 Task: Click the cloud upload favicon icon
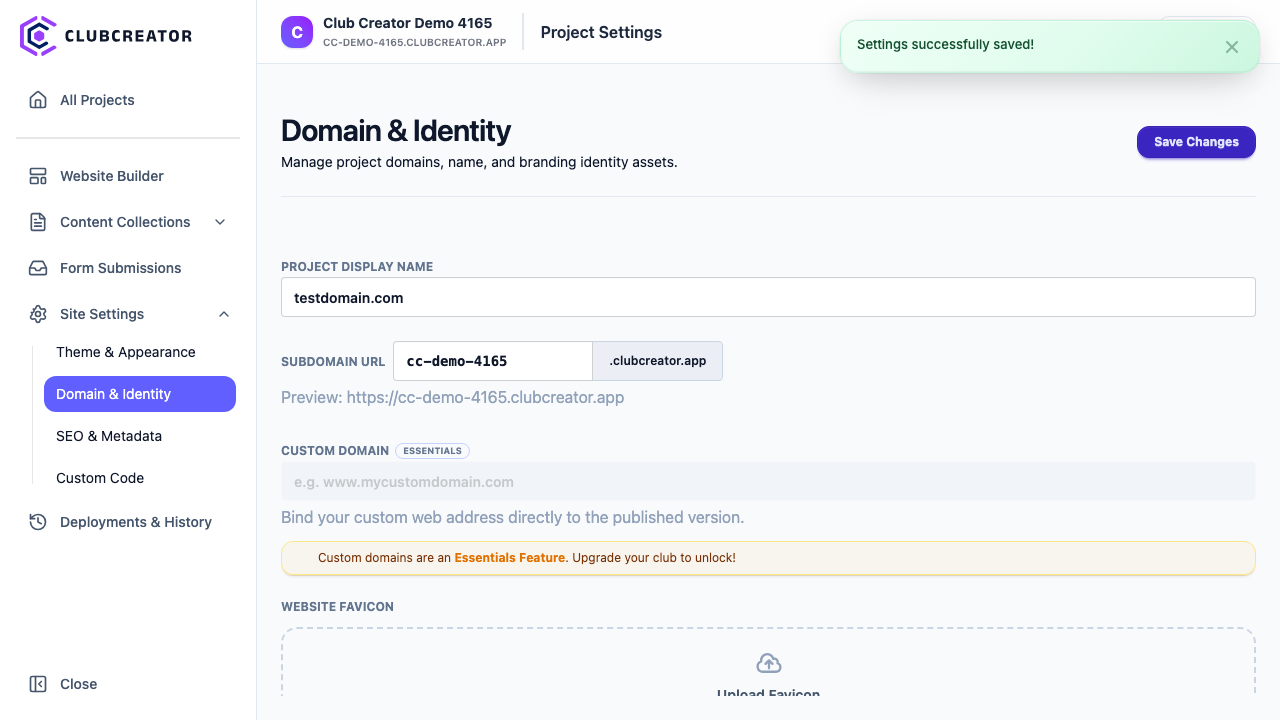(768, 663)
